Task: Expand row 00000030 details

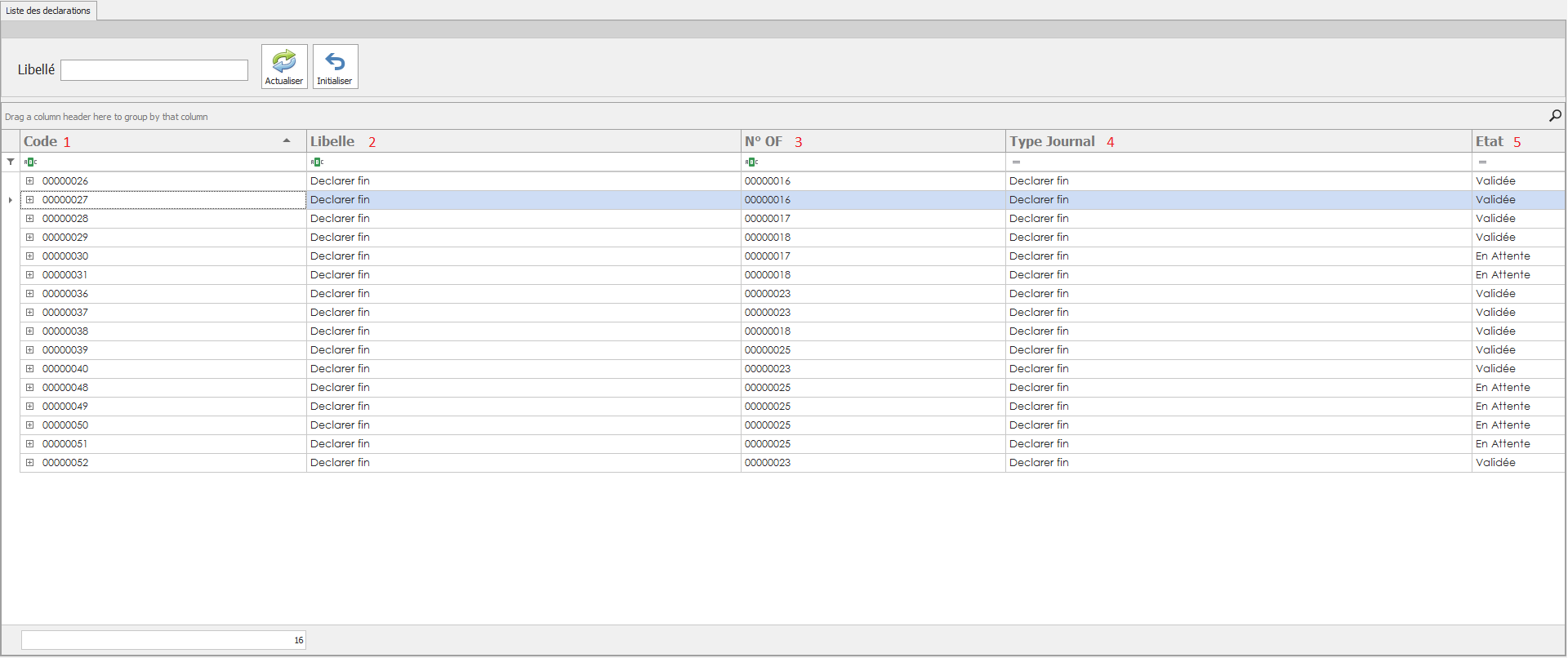Action: point(30,256)
